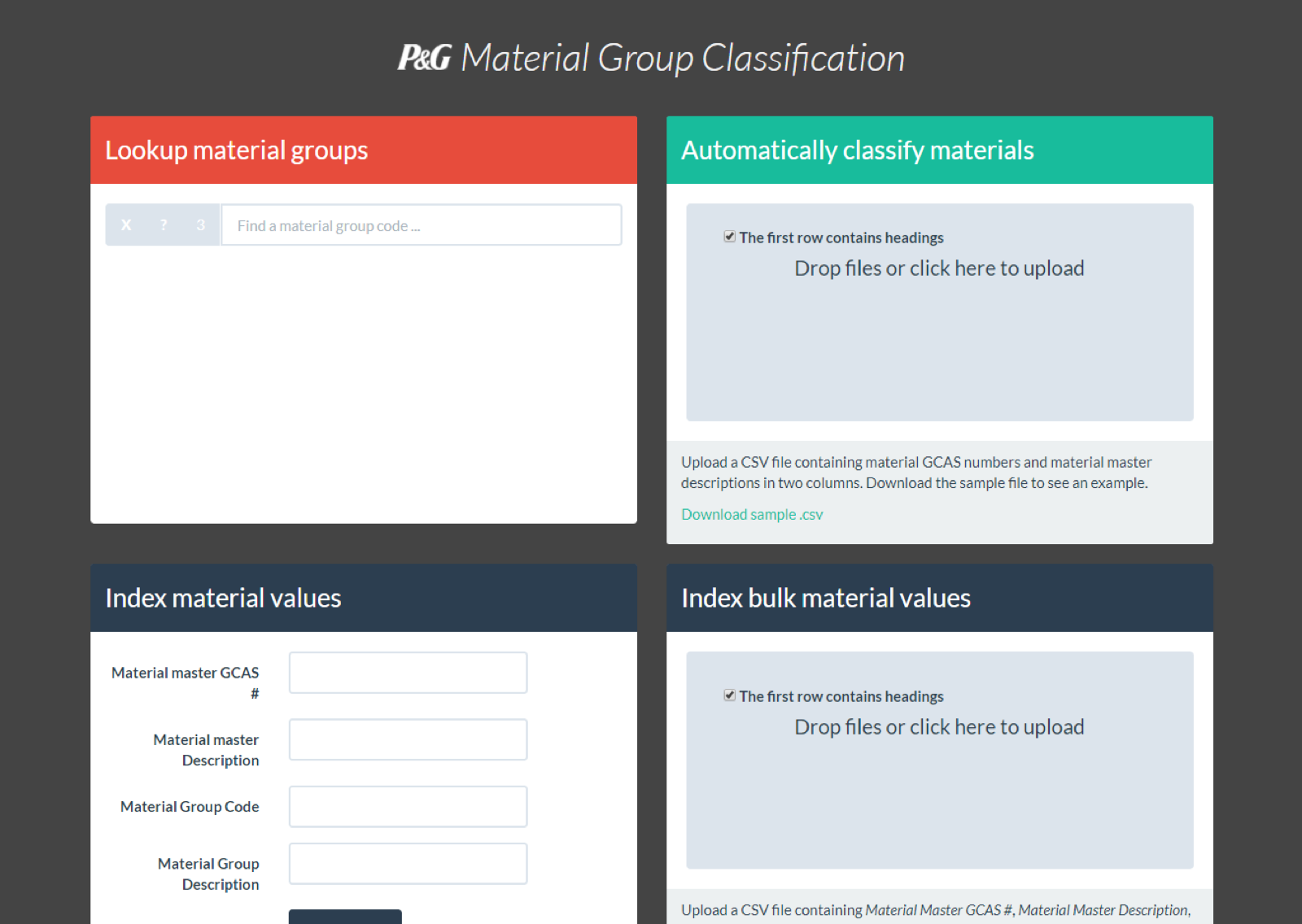
Task: Click the upload drop zone in Automatically classify materials
Action: click(x=940, y=312)
